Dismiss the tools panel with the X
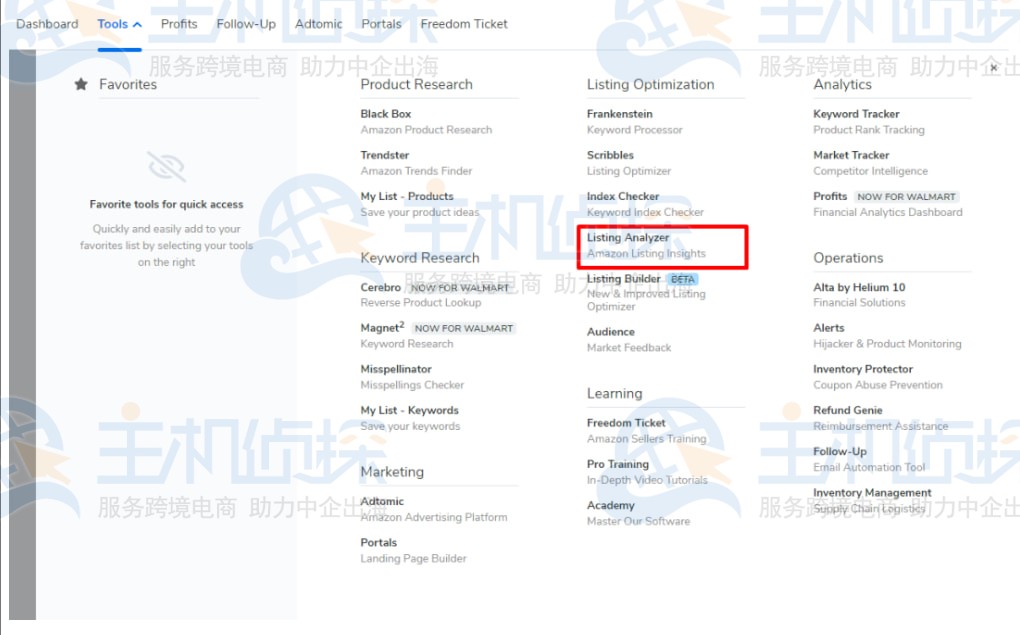The image size is (1020, 635). (x=993, y=66)
